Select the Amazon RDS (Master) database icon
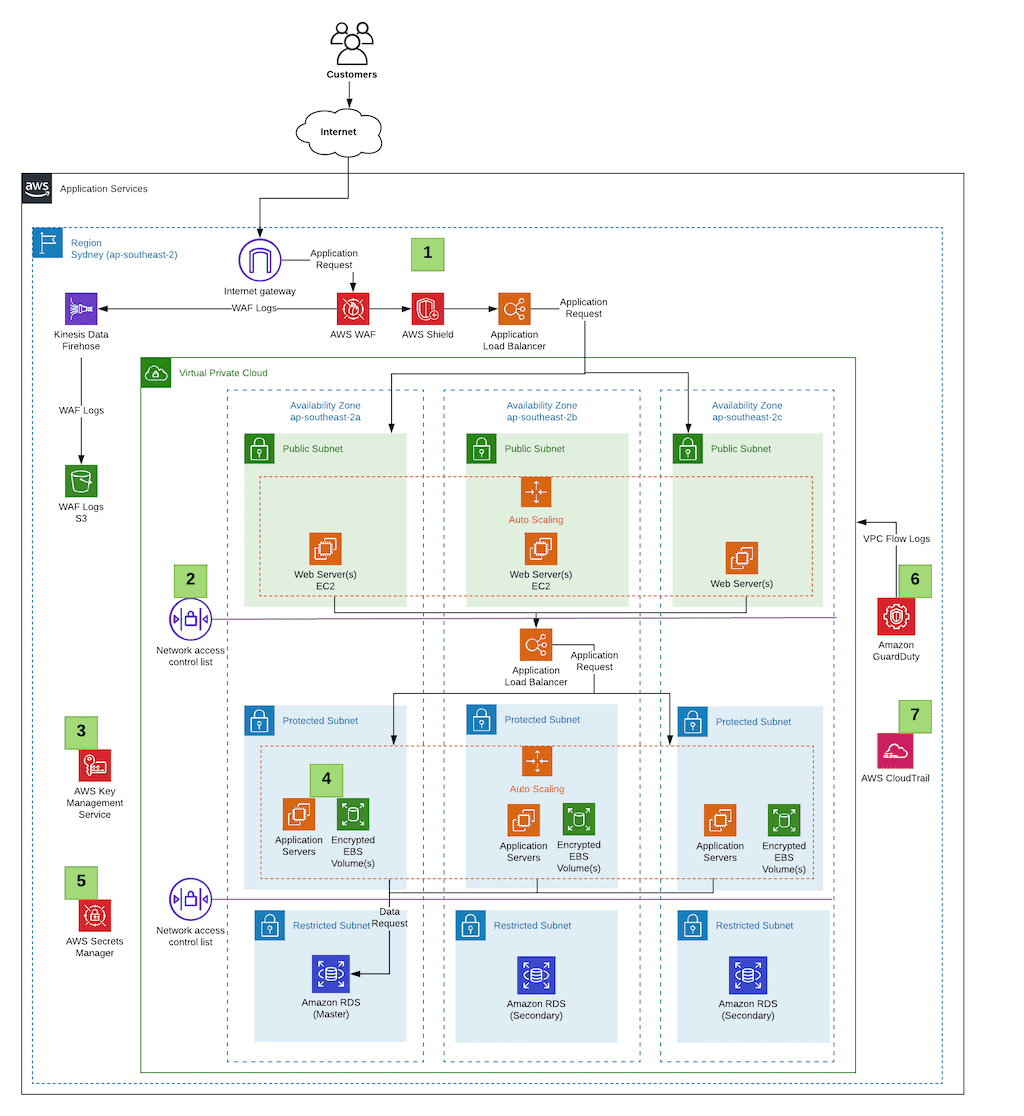Image resolution: width=1024 pixels, height=1116 pixels. 331,973
